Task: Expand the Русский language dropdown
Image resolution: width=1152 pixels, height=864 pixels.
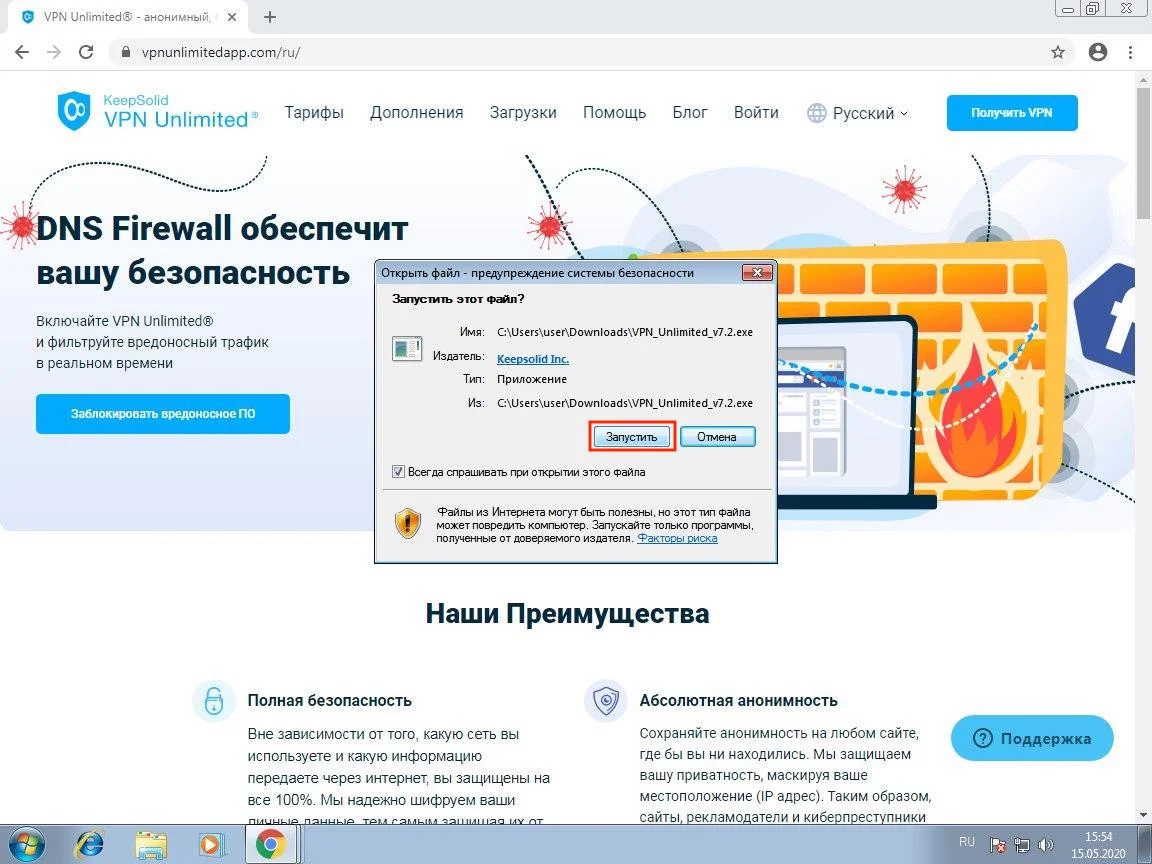Action: tap(858, 113)
